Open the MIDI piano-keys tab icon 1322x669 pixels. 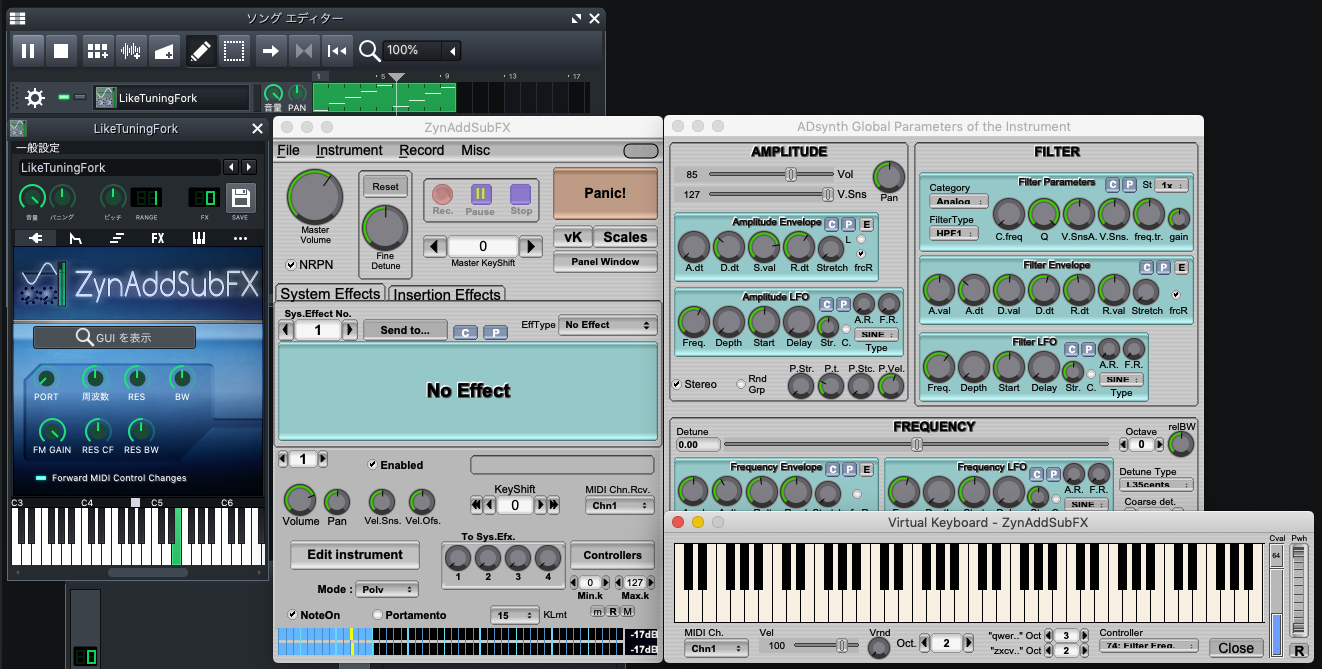[x=199, y=238]
